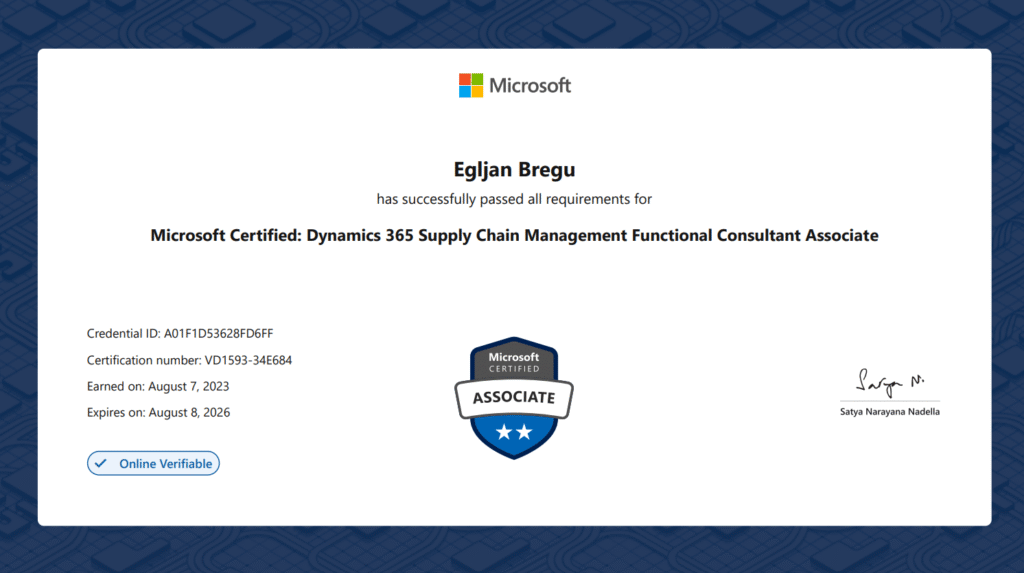Click the Satya Narayana Nadella printed name
Viewport: 1024px width, 573px height.
[889, 412]
